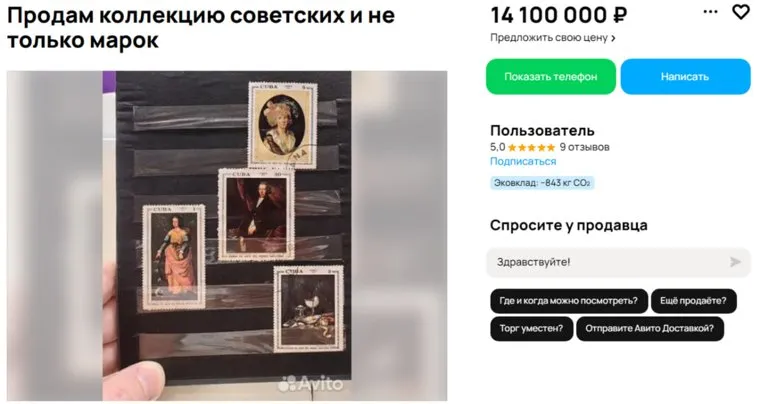
Task: Select quick question 'Торг уместен?'
Action: (531, 328)
